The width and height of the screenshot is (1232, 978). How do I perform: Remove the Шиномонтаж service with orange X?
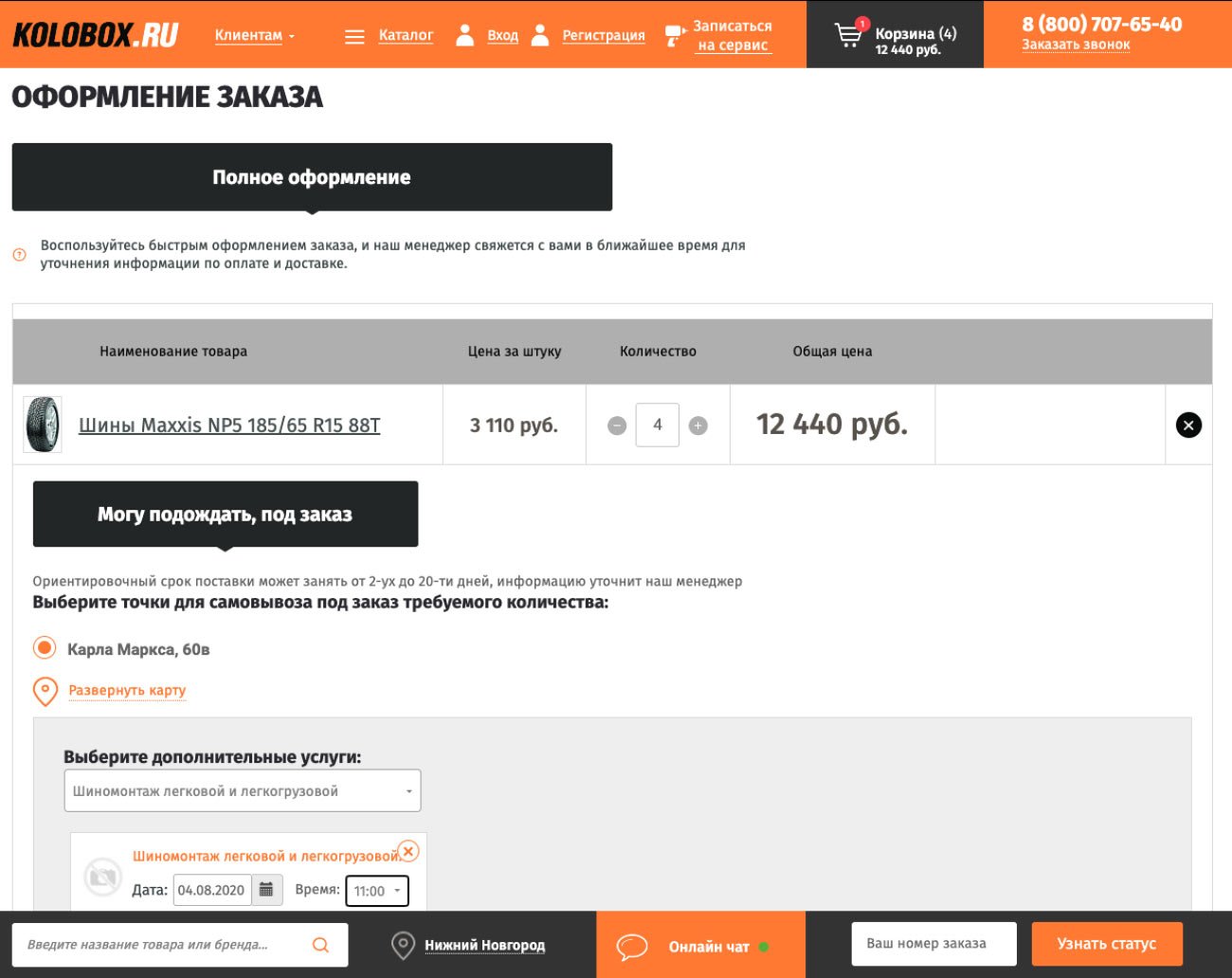coord(408,851)
